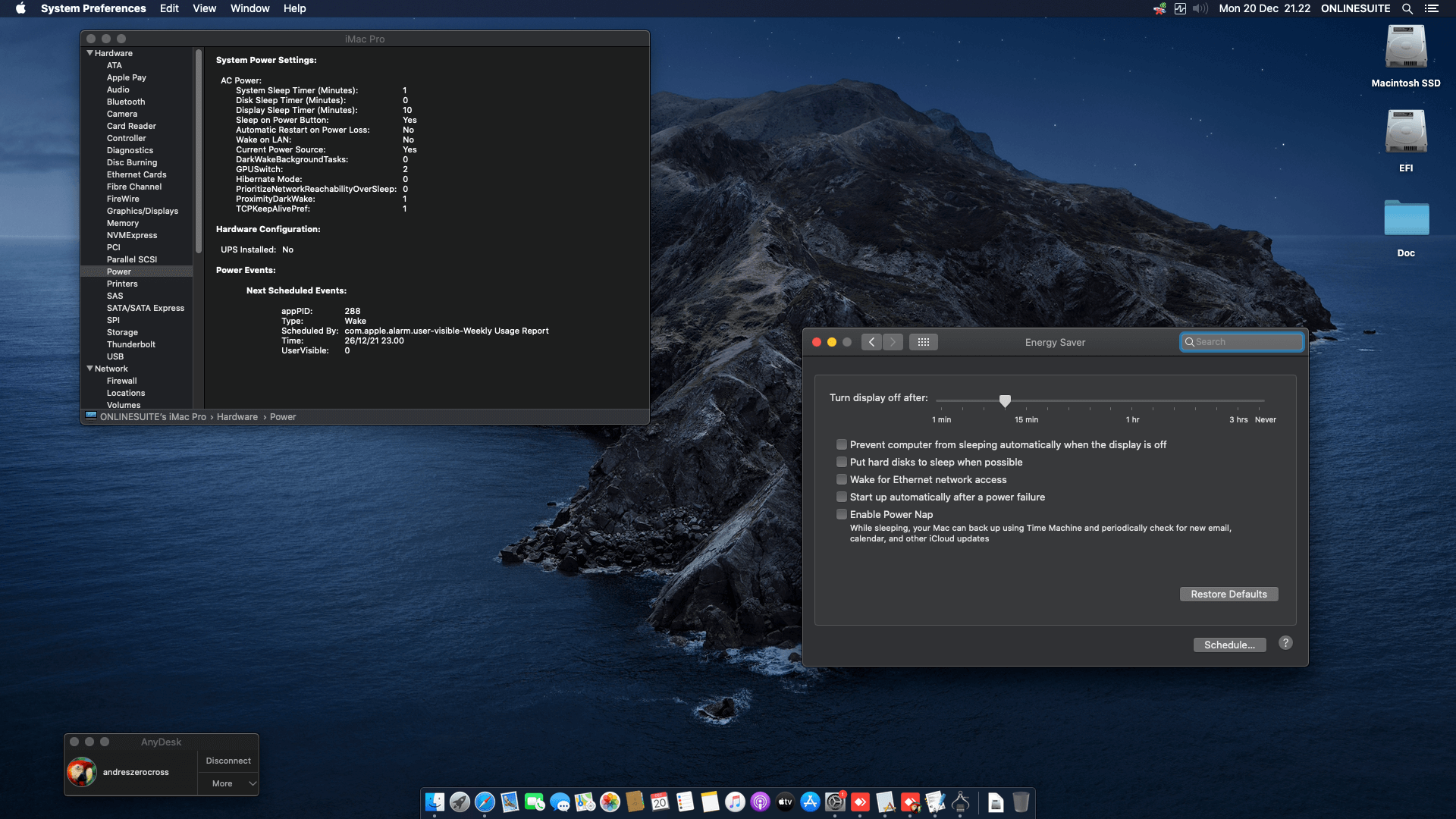The image size is (1456, 819).
Task: Open the Apple menu
Action: click(x=20, y=8)
